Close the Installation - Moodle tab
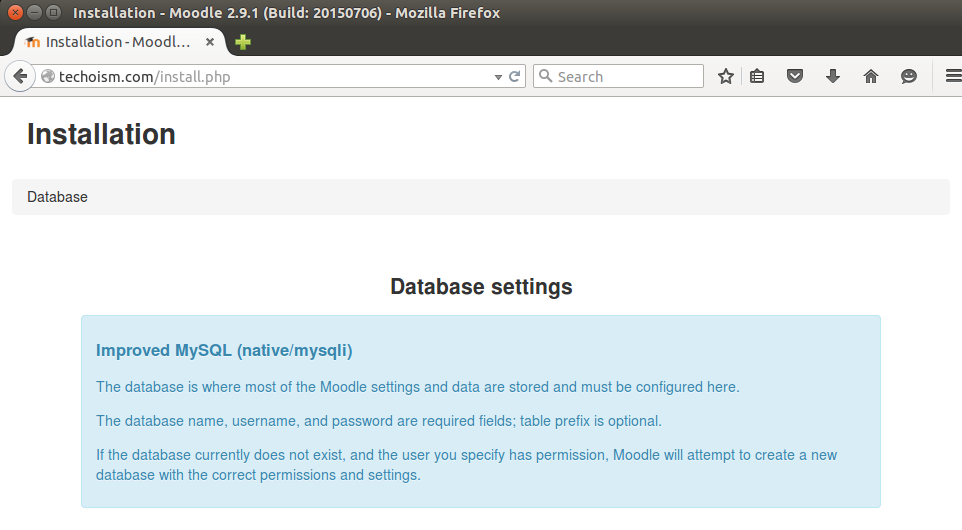This screenshot has height=530, width=962. (x=210, y=42)
